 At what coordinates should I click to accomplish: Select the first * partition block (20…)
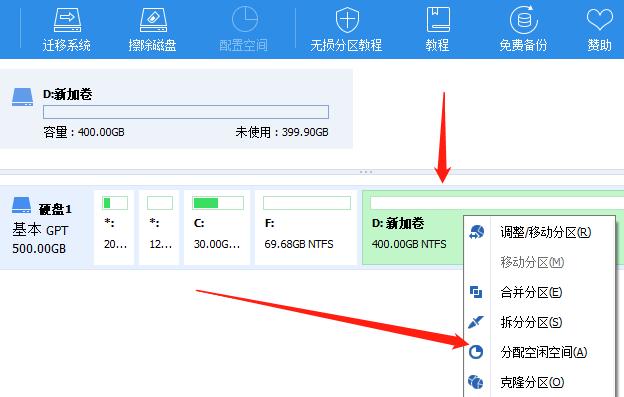tap(114, 228)
